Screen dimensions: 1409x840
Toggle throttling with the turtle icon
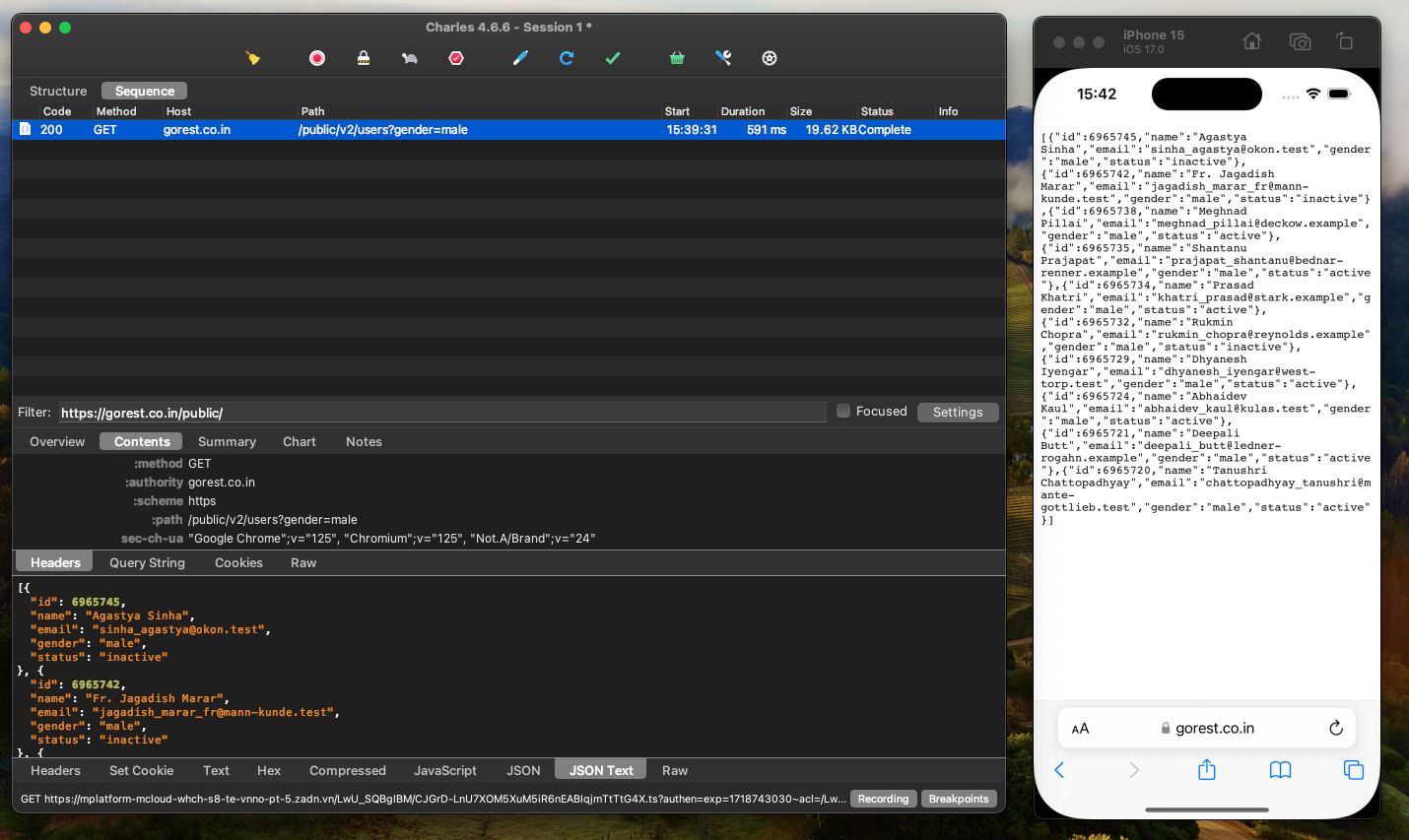click(x=409, y=58)
